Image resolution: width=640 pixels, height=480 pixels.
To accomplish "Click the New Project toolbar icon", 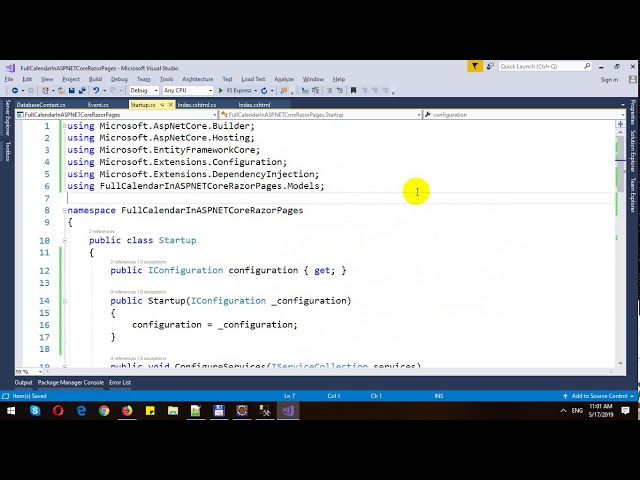I will pos(45,91).
